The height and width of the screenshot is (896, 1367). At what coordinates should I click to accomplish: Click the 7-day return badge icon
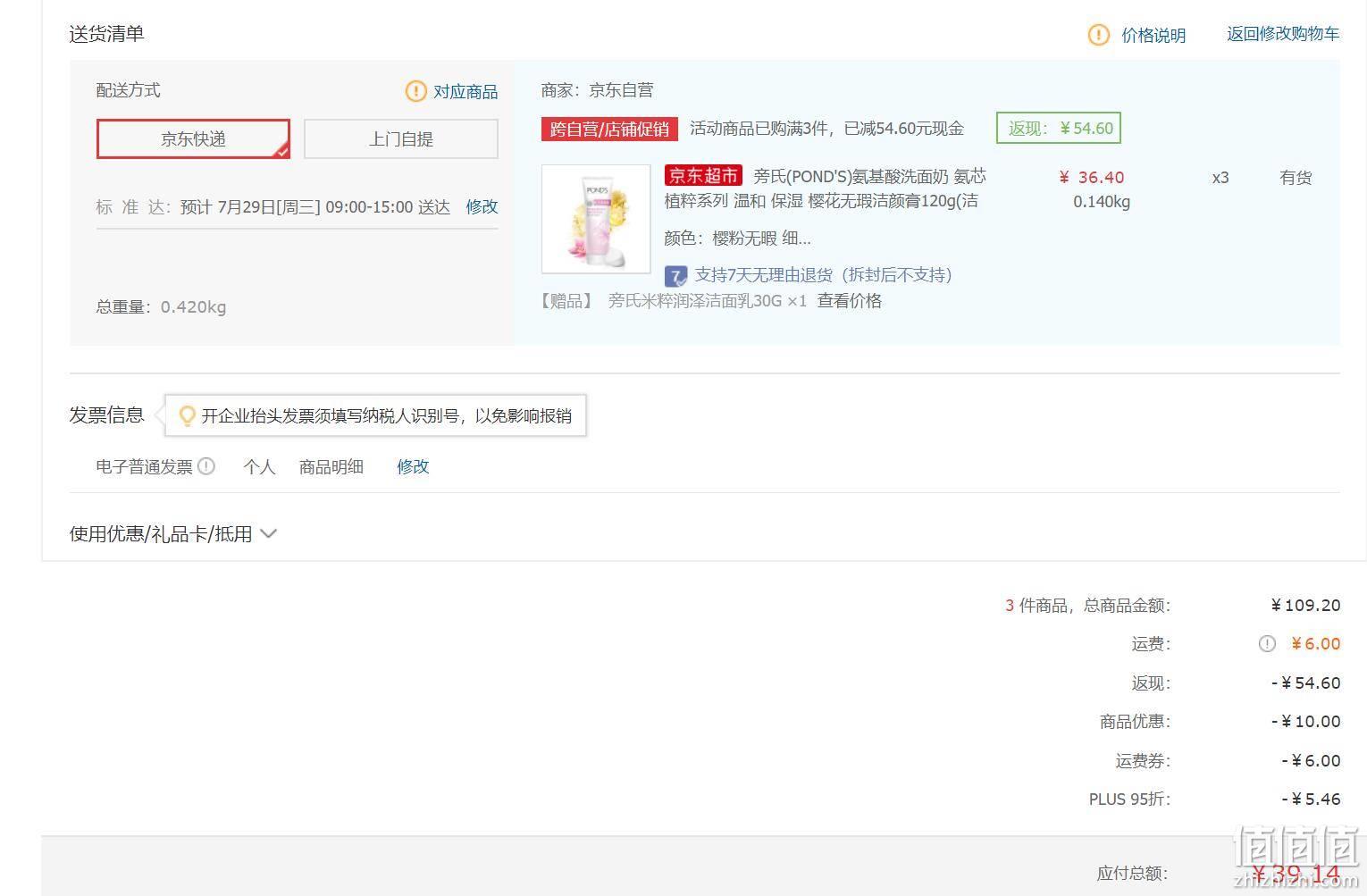[675, 276]
